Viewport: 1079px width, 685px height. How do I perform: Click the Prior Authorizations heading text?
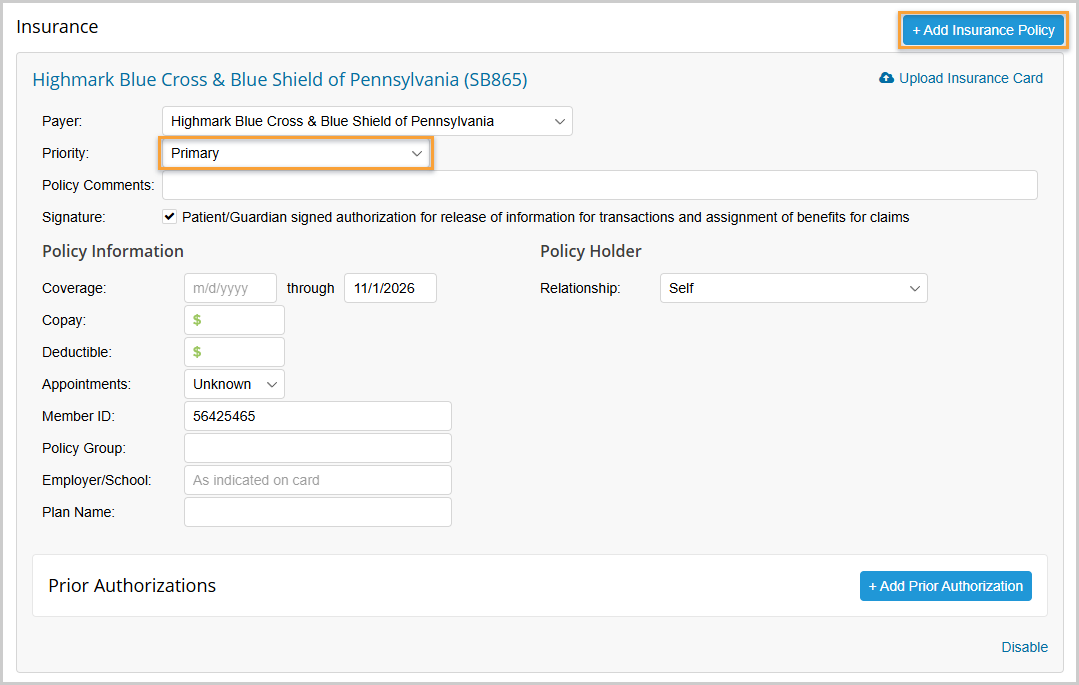coord(132,586)
